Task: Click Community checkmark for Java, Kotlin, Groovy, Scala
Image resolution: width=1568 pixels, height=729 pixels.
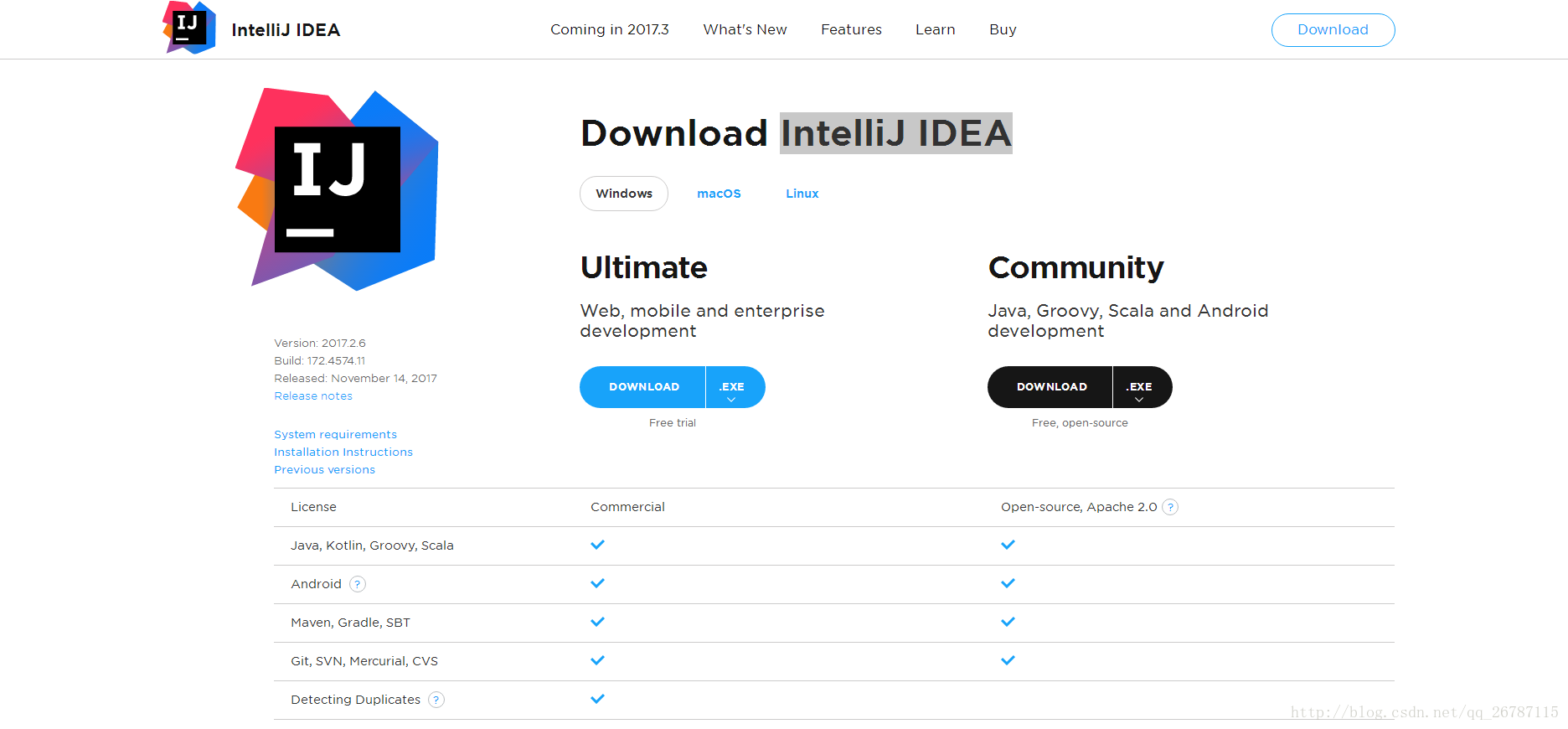Action: (1008, 545)
